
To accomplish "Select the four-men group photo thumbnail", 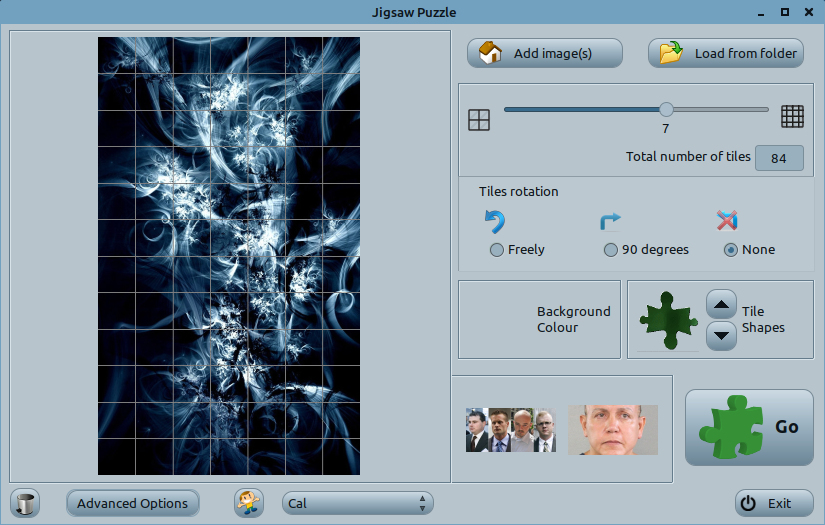I will point(510,430).
